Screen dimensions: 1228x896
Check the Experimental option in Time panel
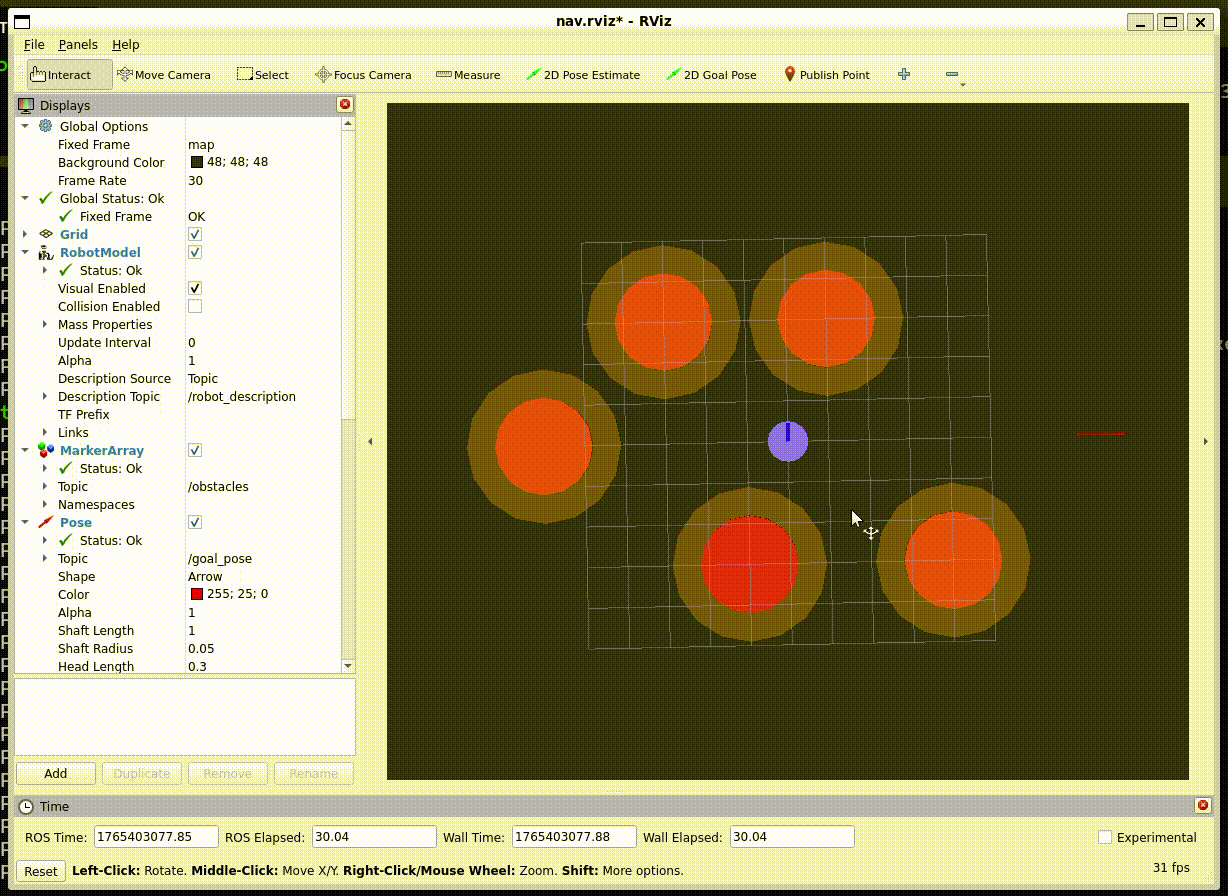(x=1104, y=837)
